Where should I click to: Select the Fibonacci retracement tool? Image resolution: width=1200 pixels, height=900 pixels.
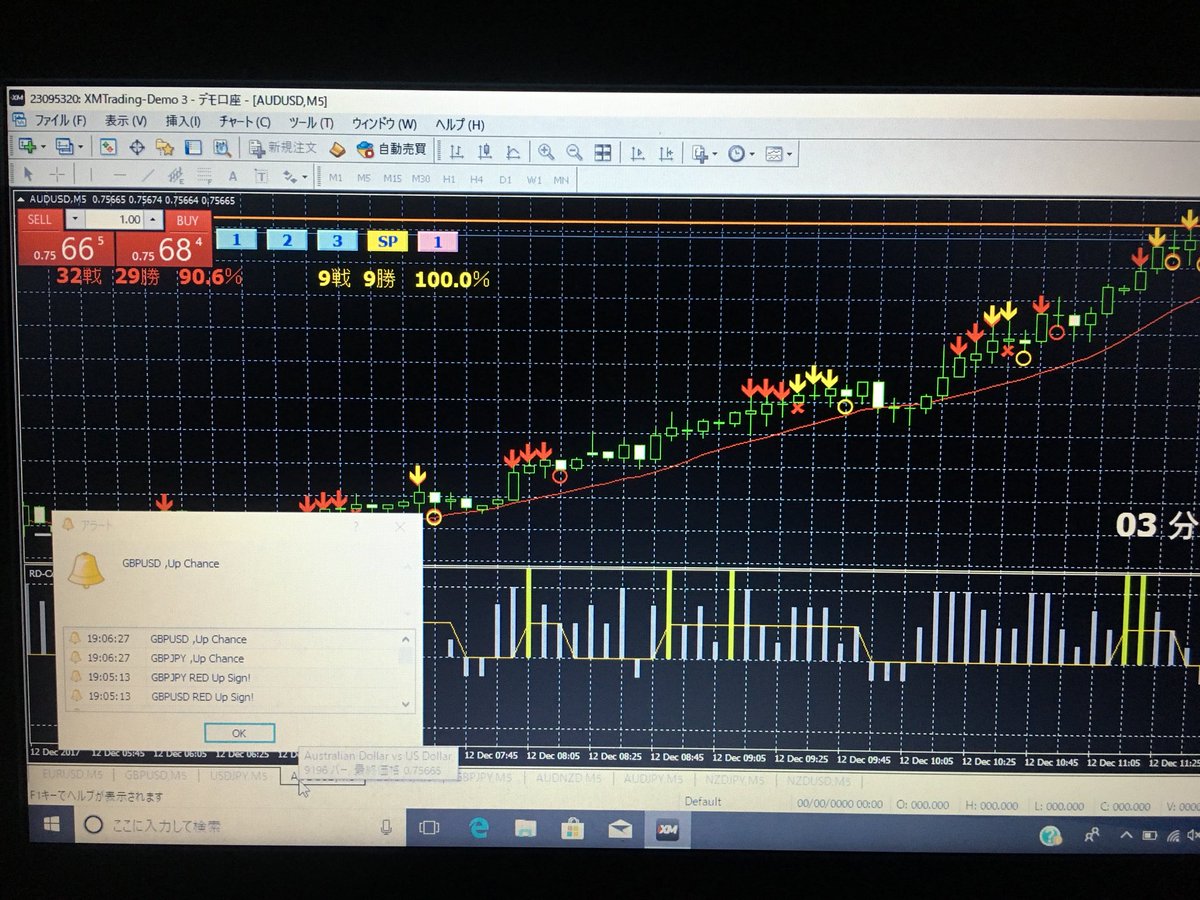pos(204,176)
